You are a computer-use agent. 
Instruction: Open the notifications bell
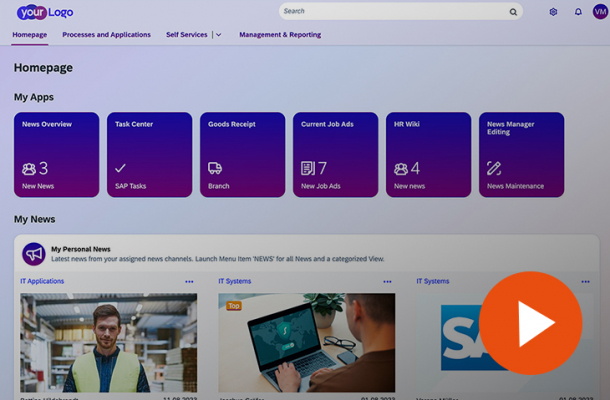pyautogui.click(x=578, y=12)
